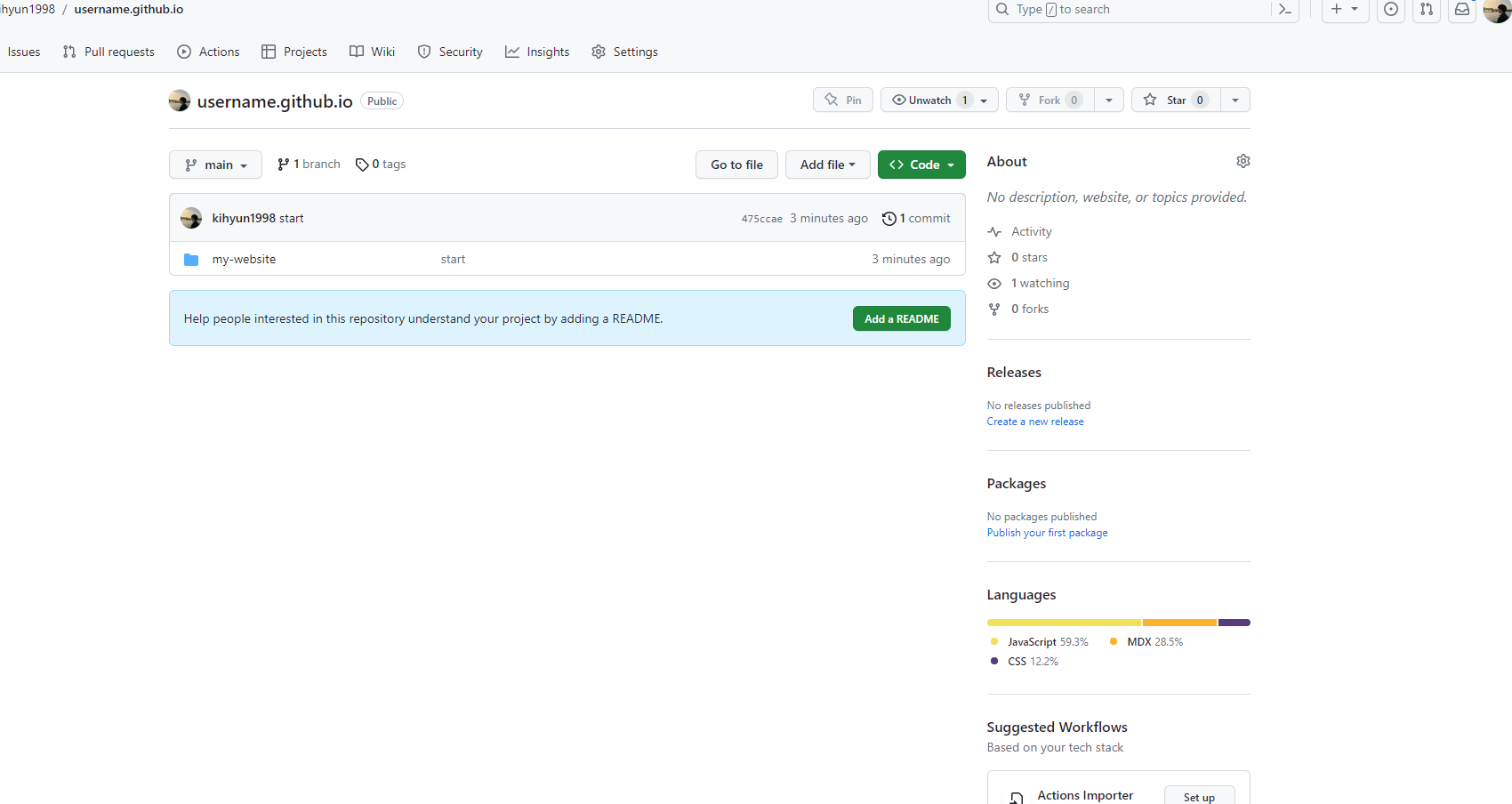Click the star icon beside 0 stars
This screenshot has width=1512, height=804.
coord(994,258)
